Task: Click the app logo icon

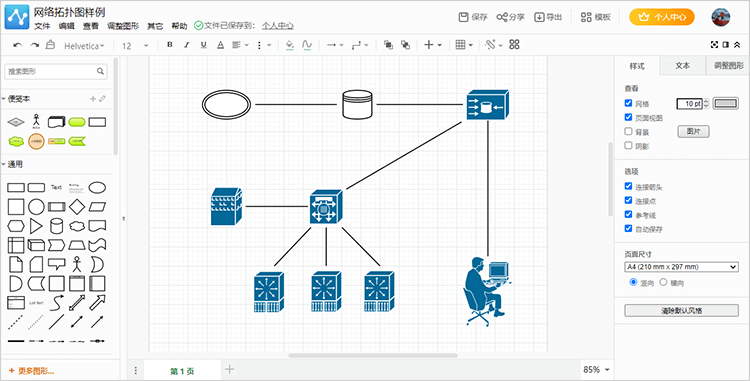Action: click(17, 17)
